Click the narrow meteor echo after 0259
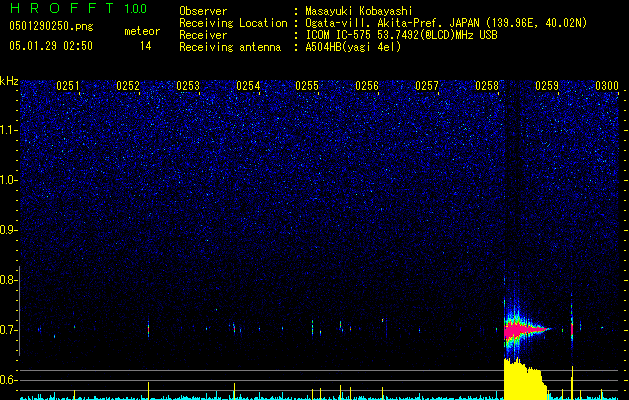The width and height of the screenshot is (629, 400). 572,329
